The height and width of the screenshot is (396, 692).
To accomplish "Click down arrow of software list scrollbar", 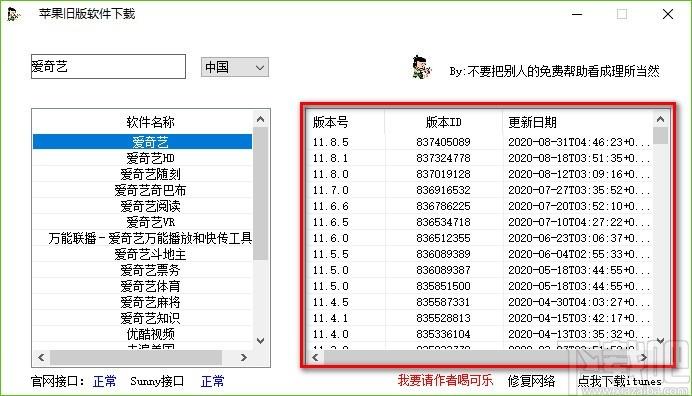I will tap(260, 341).
